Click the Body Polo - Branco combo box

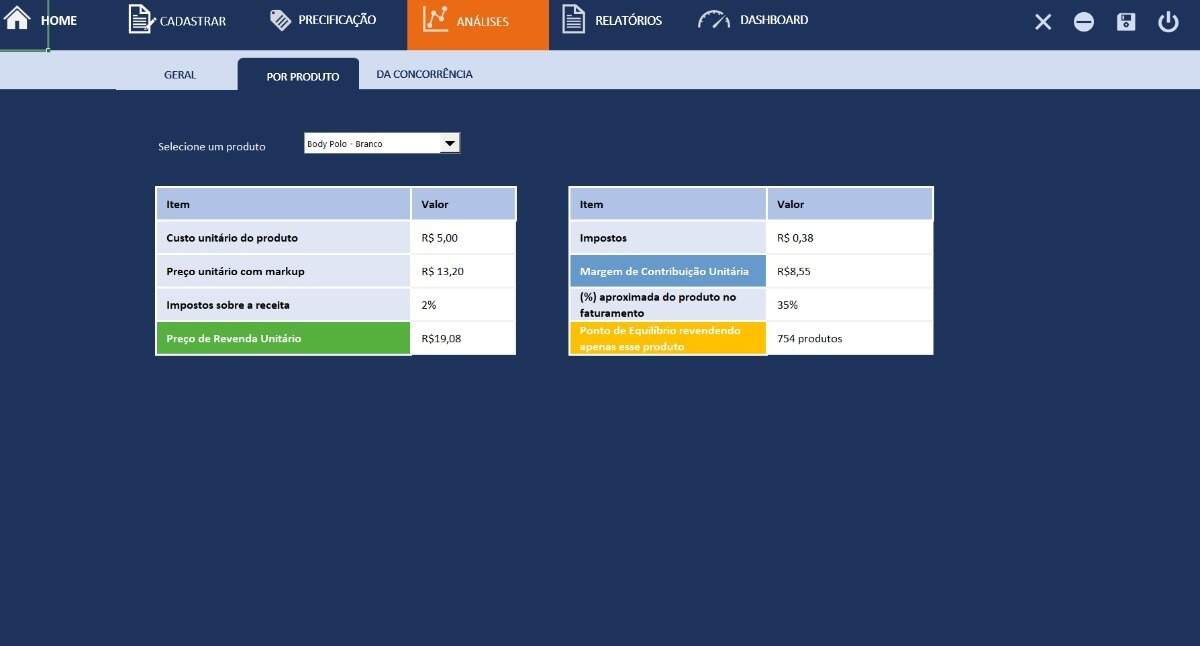372,144
